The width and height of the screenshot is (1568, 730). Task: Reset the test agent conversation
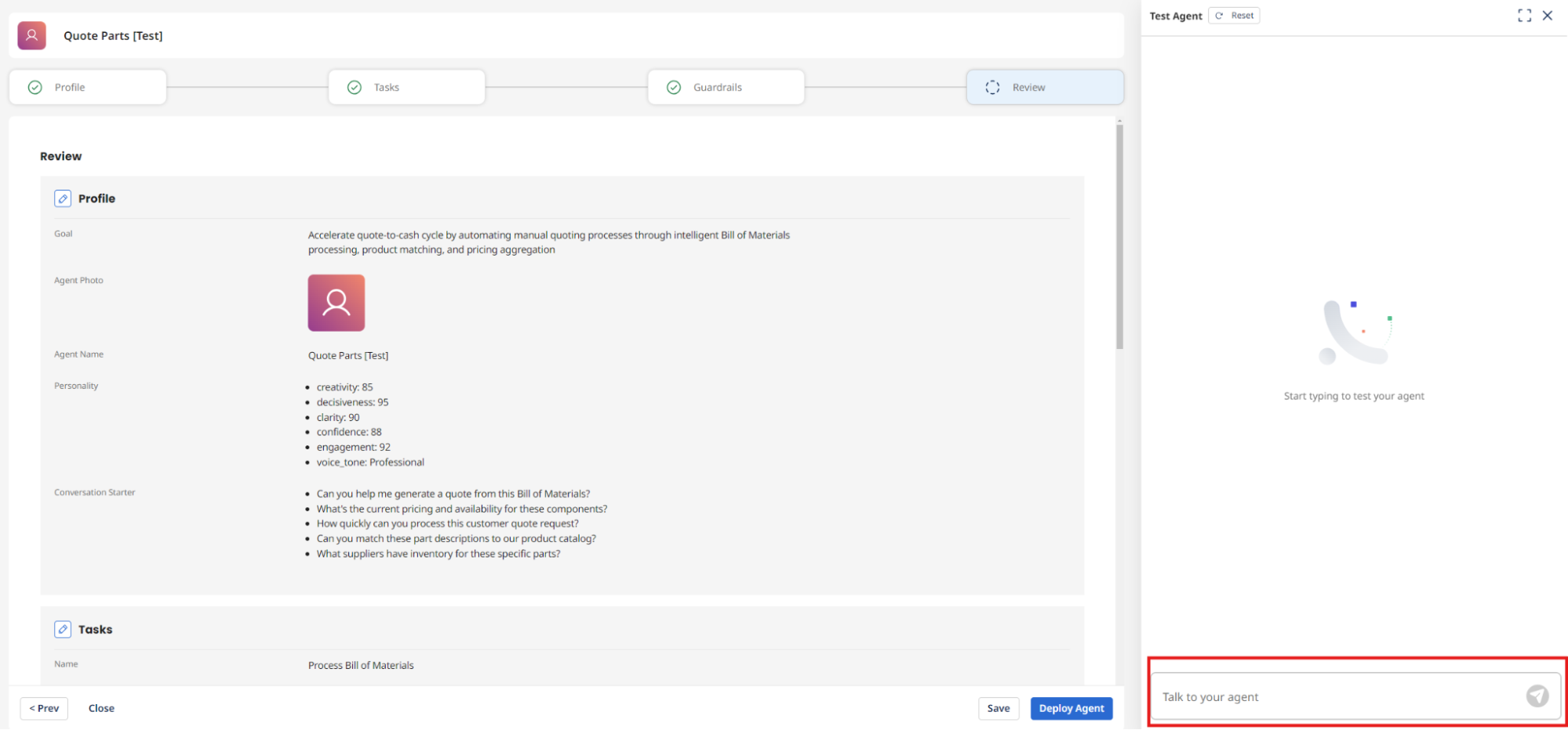click(x=1235, y=16)
